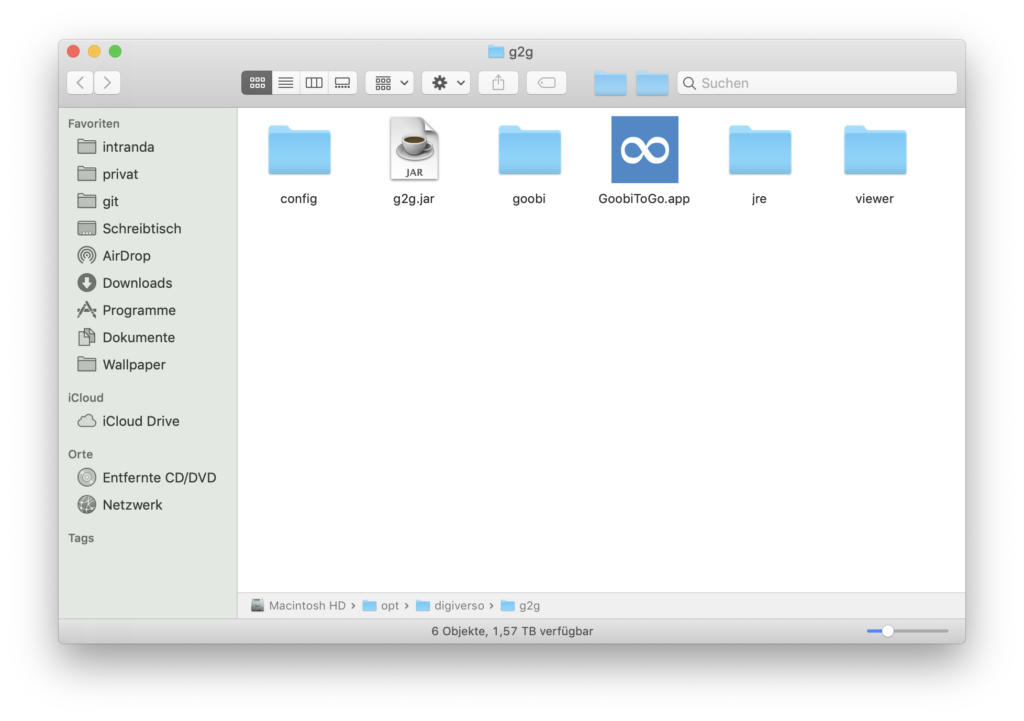The image size is (1024, 721).
Task: Open the gear action menu
Action: point(446,83)
